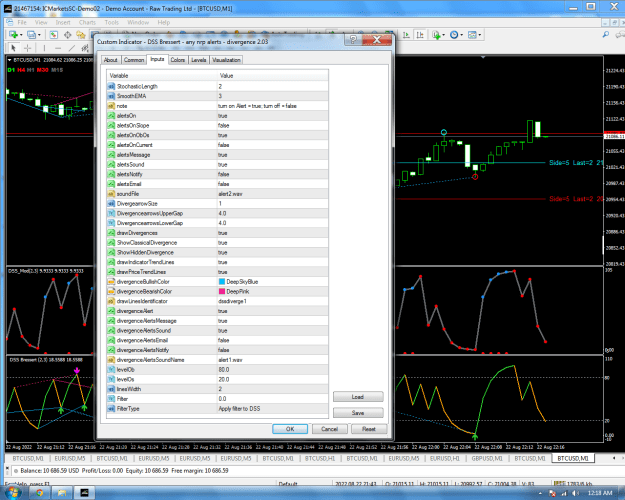
Task: Click the Auto Scroll chart icon
Action: 406,35
